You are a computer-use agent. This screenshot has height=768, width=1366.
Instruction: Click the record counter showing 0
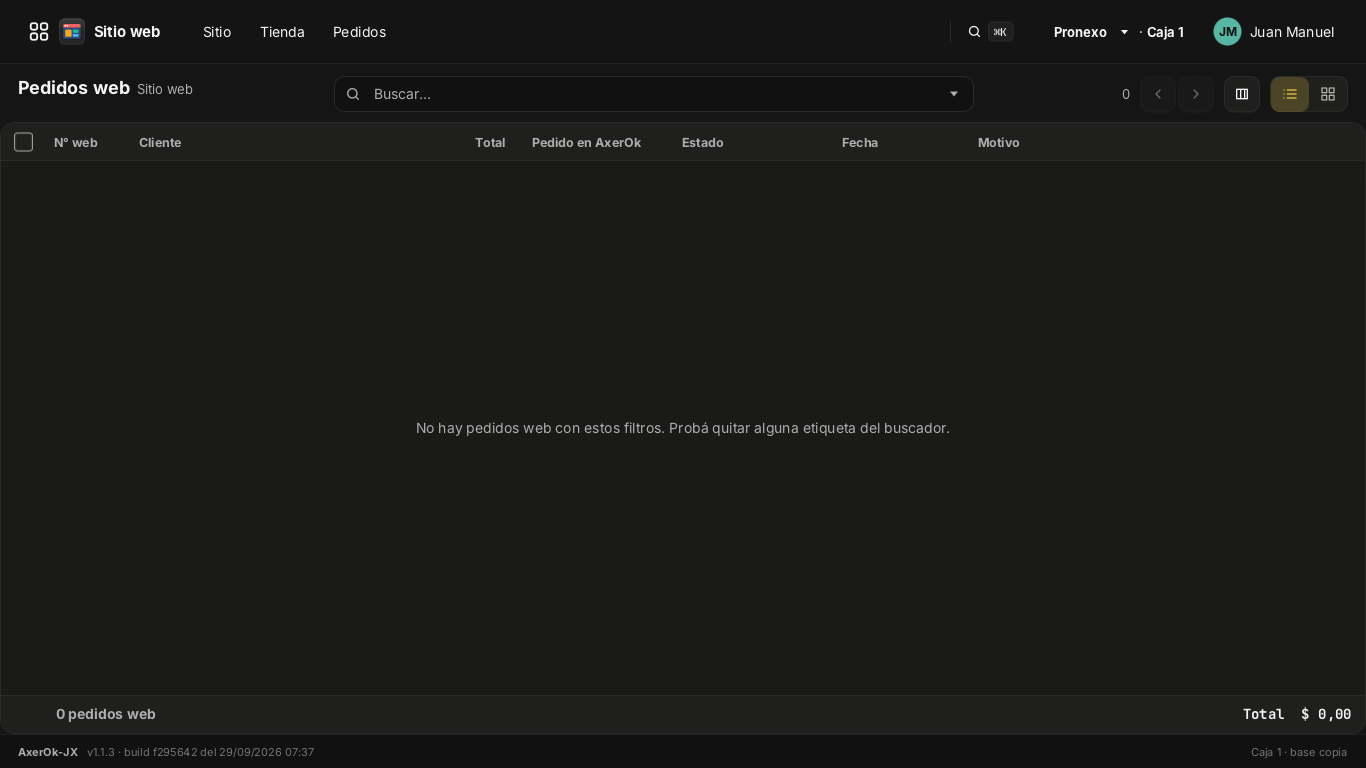(1126, 94)
